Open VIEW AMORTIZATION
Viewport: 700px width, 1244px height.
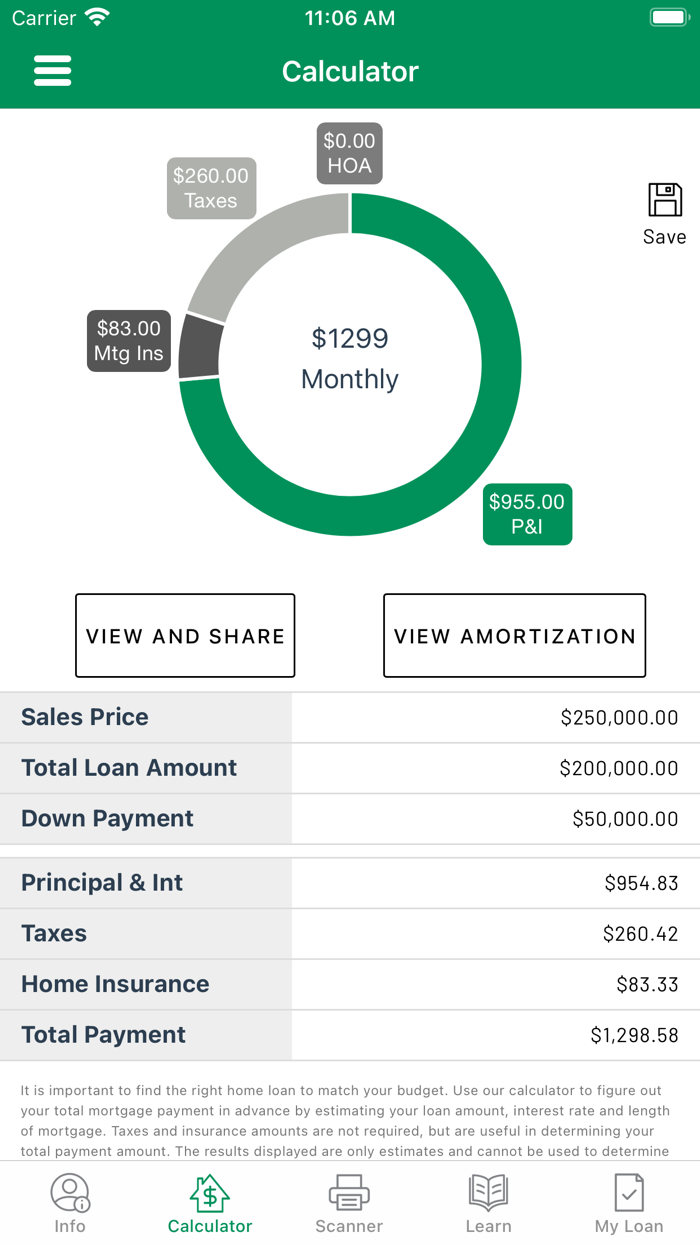tap(514, 636)
